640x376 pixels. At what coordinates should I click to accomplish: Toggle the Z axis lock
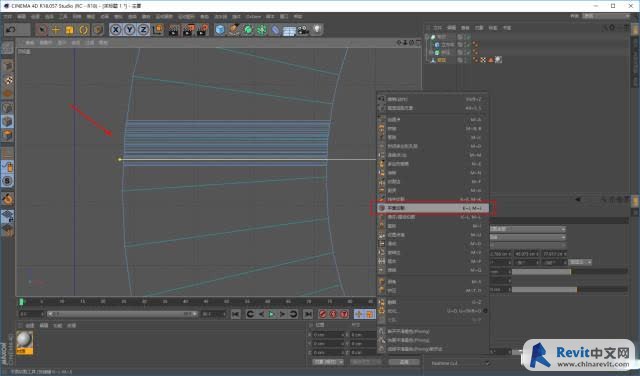coord(143,30)
